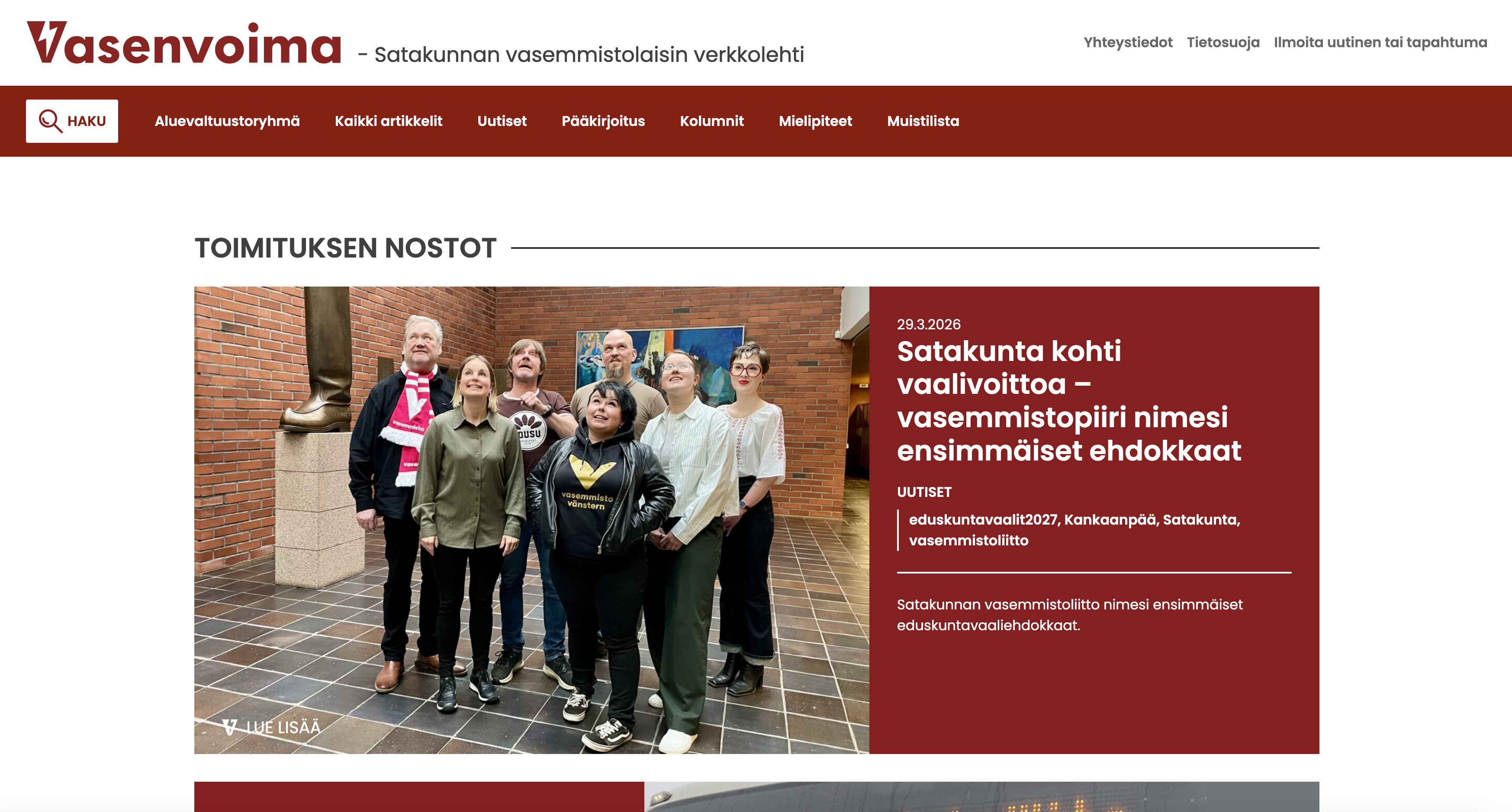This screenshot has width=1512, height=812.
Task: Select Muistilista in the navigation bar
Action: [923, 121]
